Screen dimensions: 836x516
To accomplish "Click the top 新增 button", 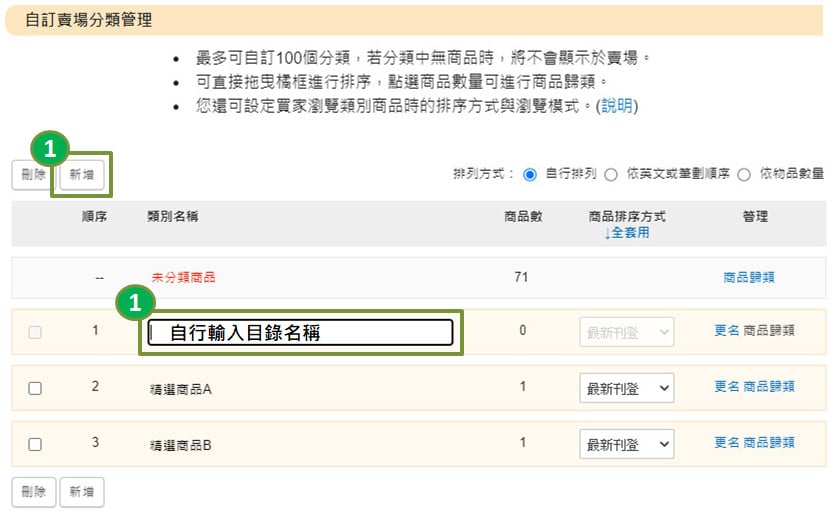I will coord(82,175).
